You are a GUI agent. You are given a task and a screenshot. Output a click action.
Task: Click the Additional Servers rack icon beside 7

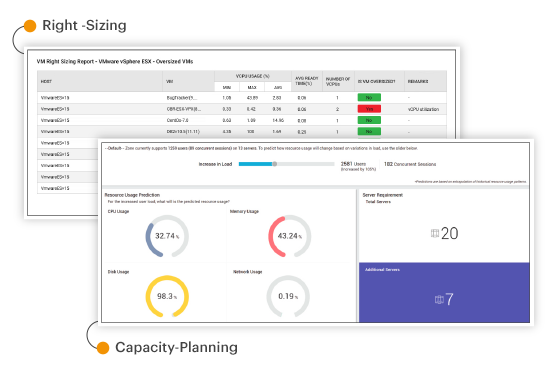439,300
